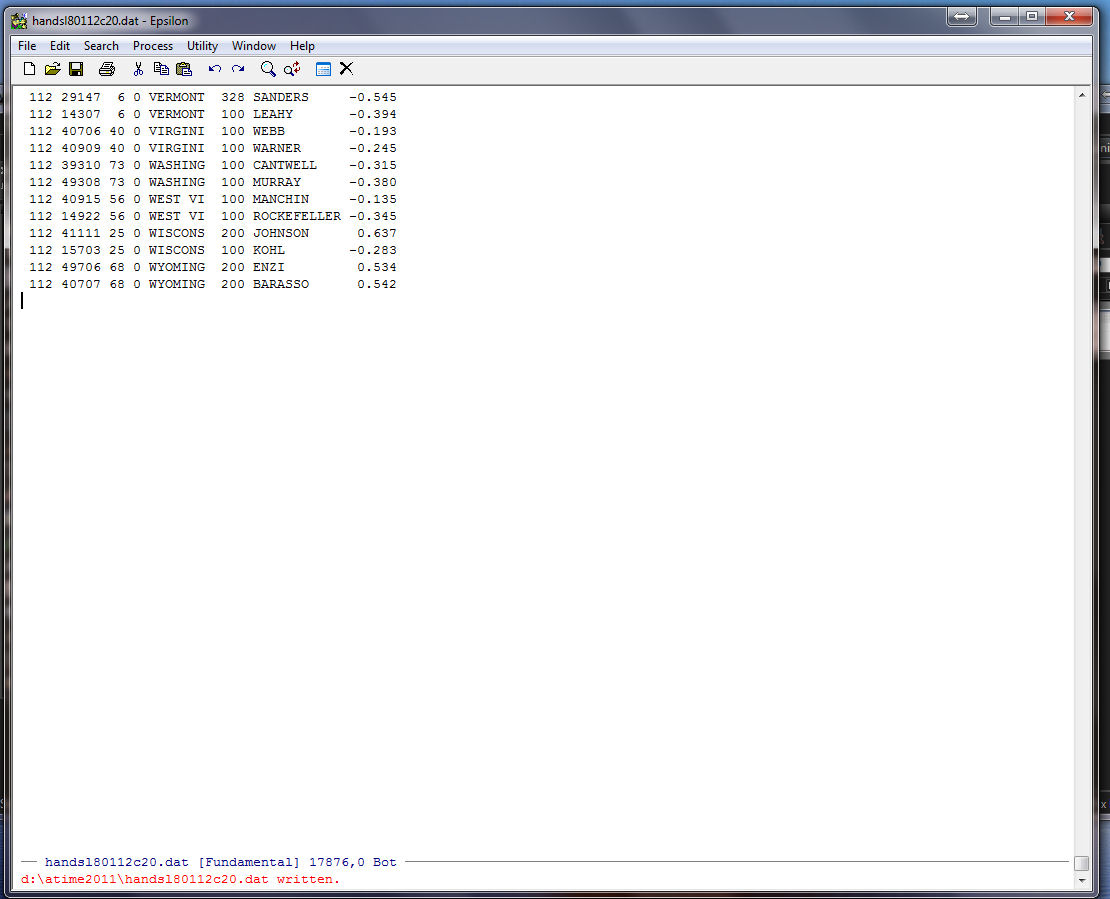Click the New file toolbar icon
The height and width of the screenshot is (899, 1110).
(x=29, y=69)
